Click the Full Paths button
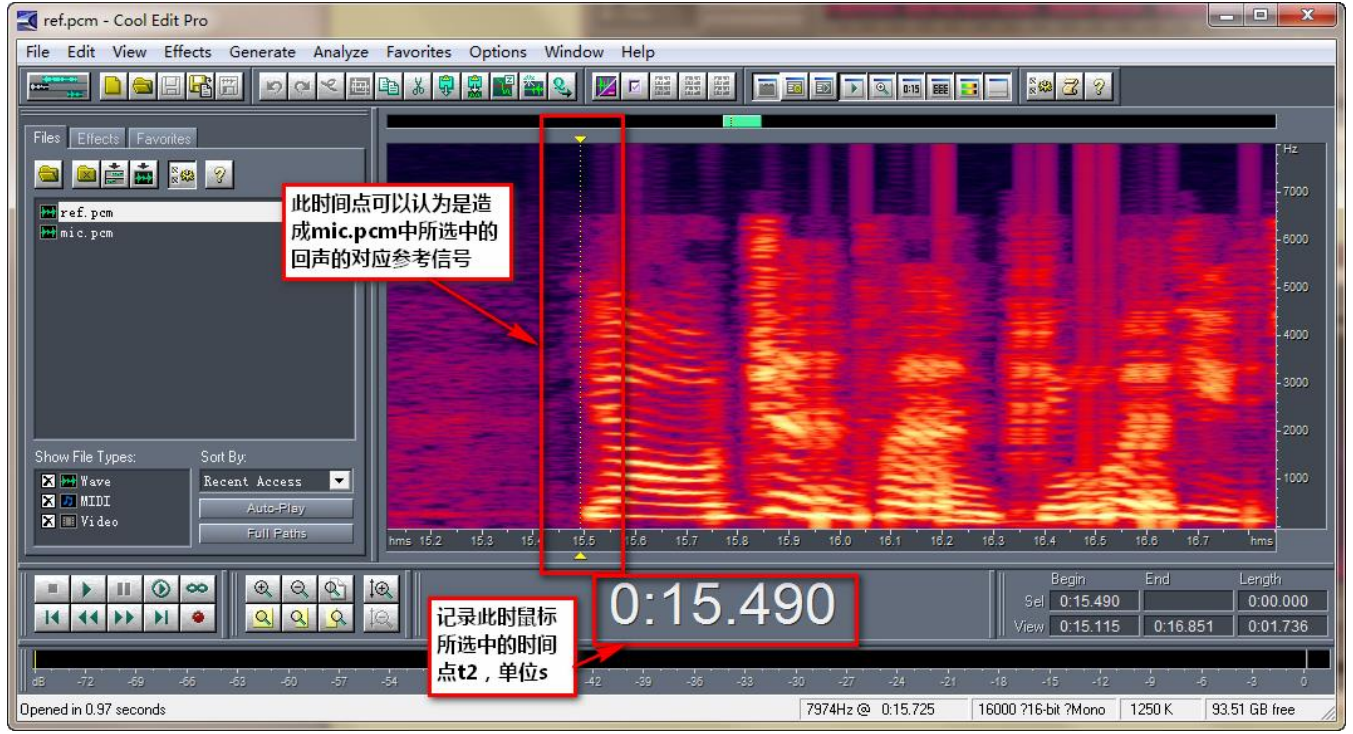 276,534
